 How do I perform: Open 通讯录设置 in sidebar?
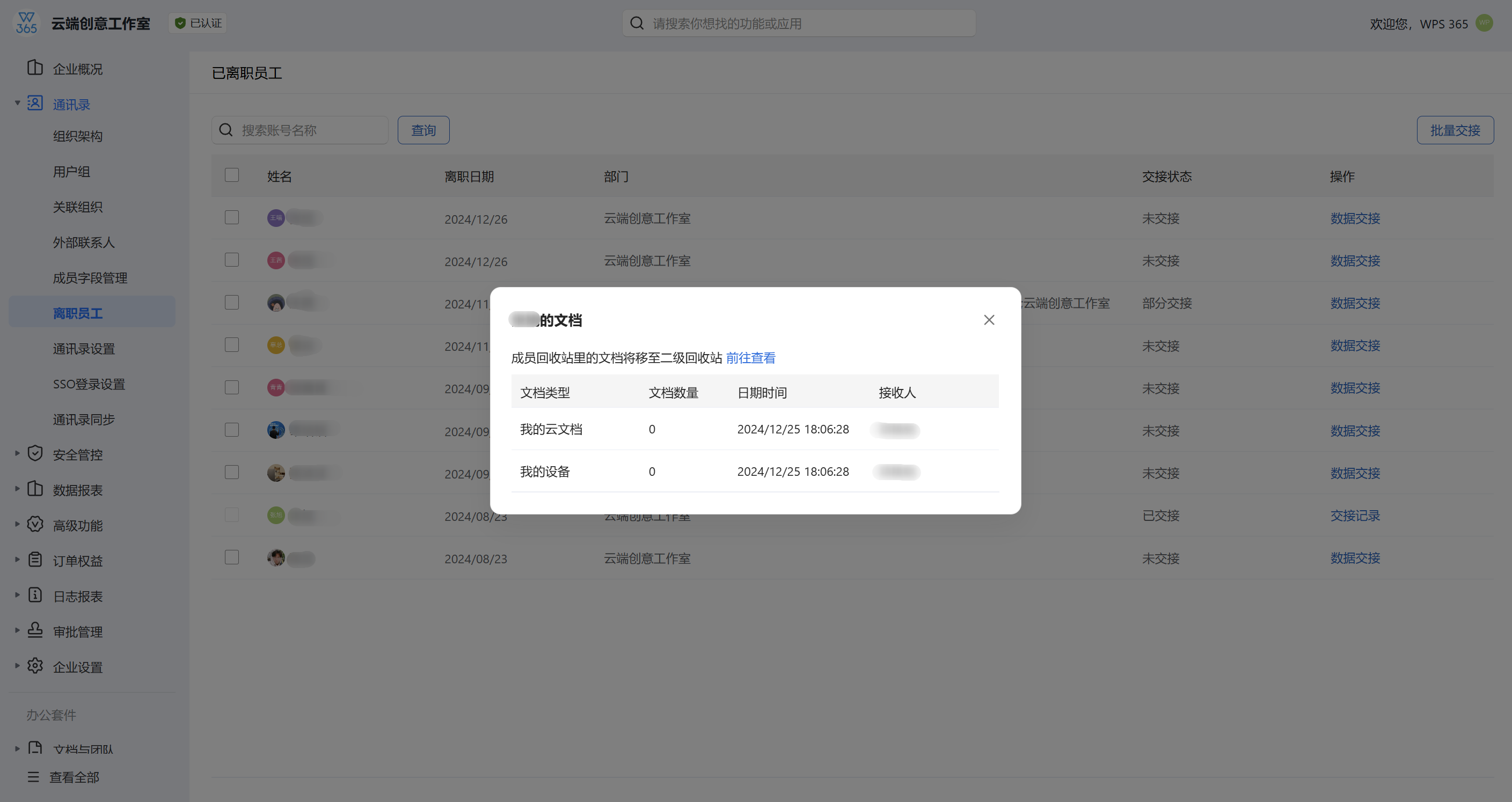(83, 349)
